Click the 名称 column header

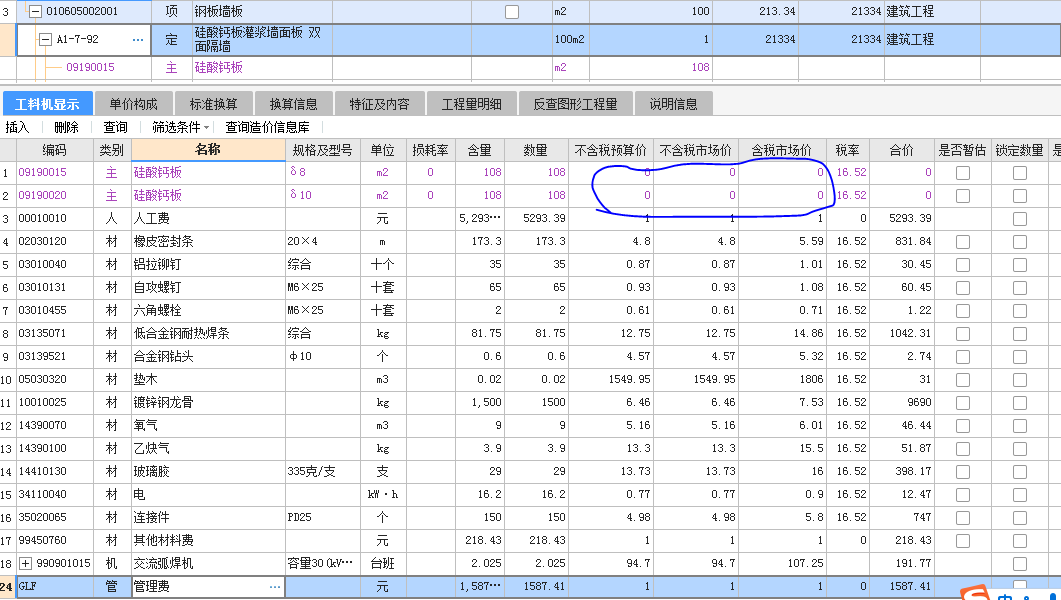pyautogui.click(x=208, y=150)
